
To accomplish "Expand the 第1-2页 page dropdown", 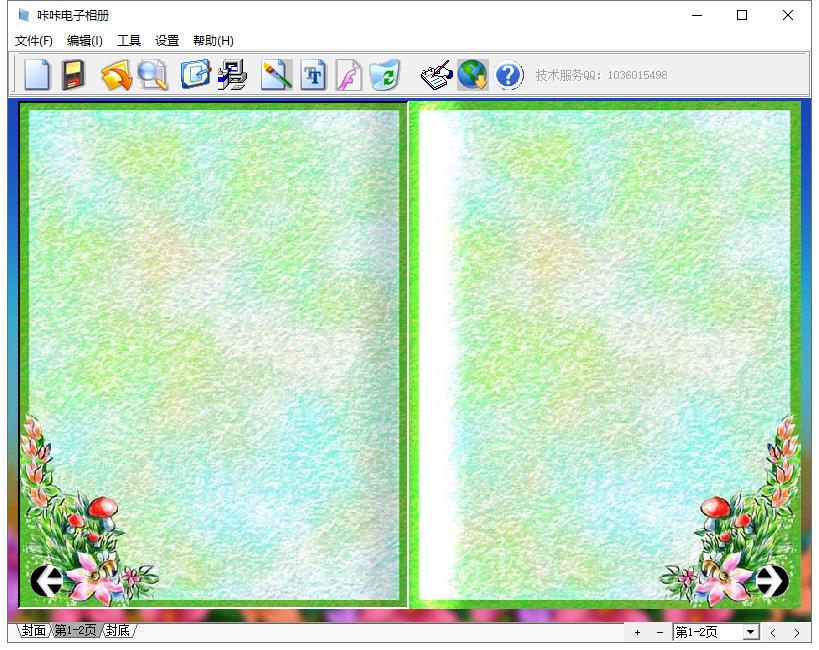I will tap(751, 632).
